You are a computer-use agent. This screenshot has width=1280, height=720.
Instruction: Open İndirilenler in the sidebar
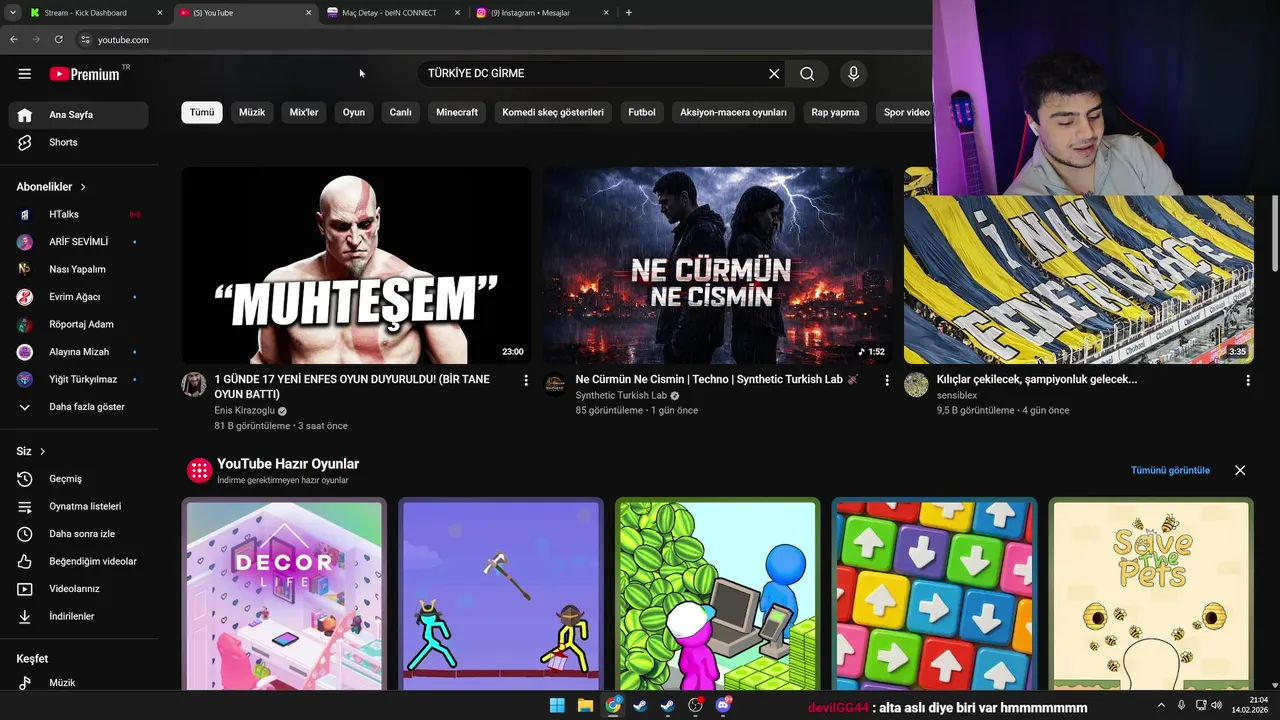[78, 616]
